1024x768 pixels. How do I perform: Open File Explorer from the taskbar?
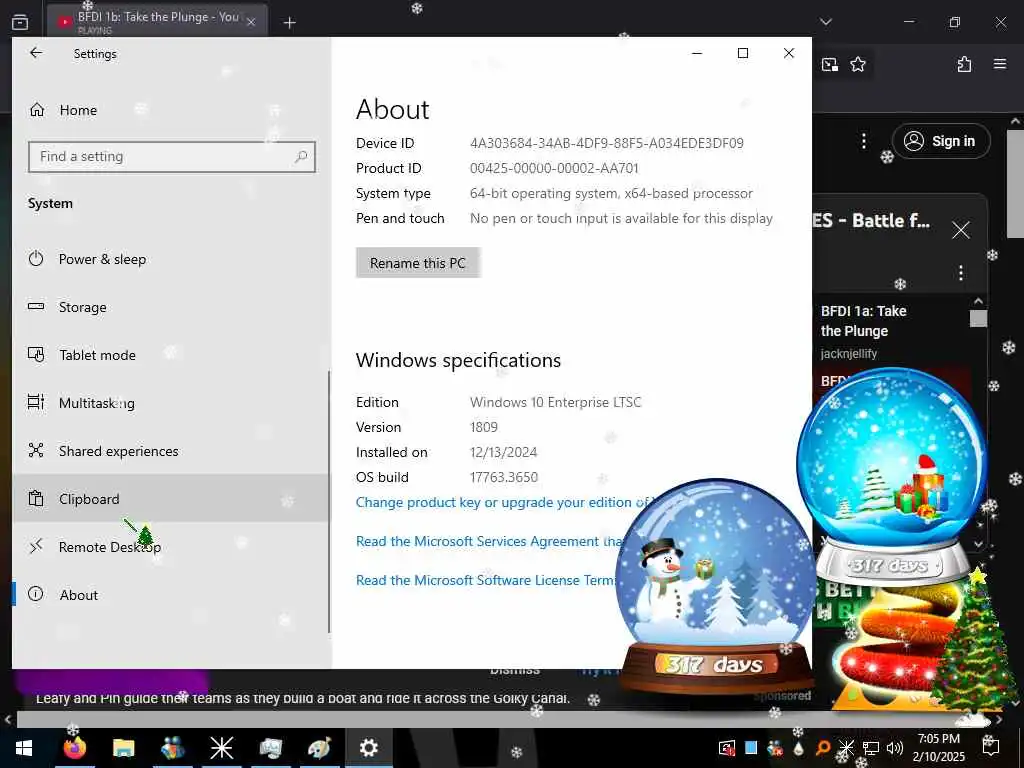123,748
